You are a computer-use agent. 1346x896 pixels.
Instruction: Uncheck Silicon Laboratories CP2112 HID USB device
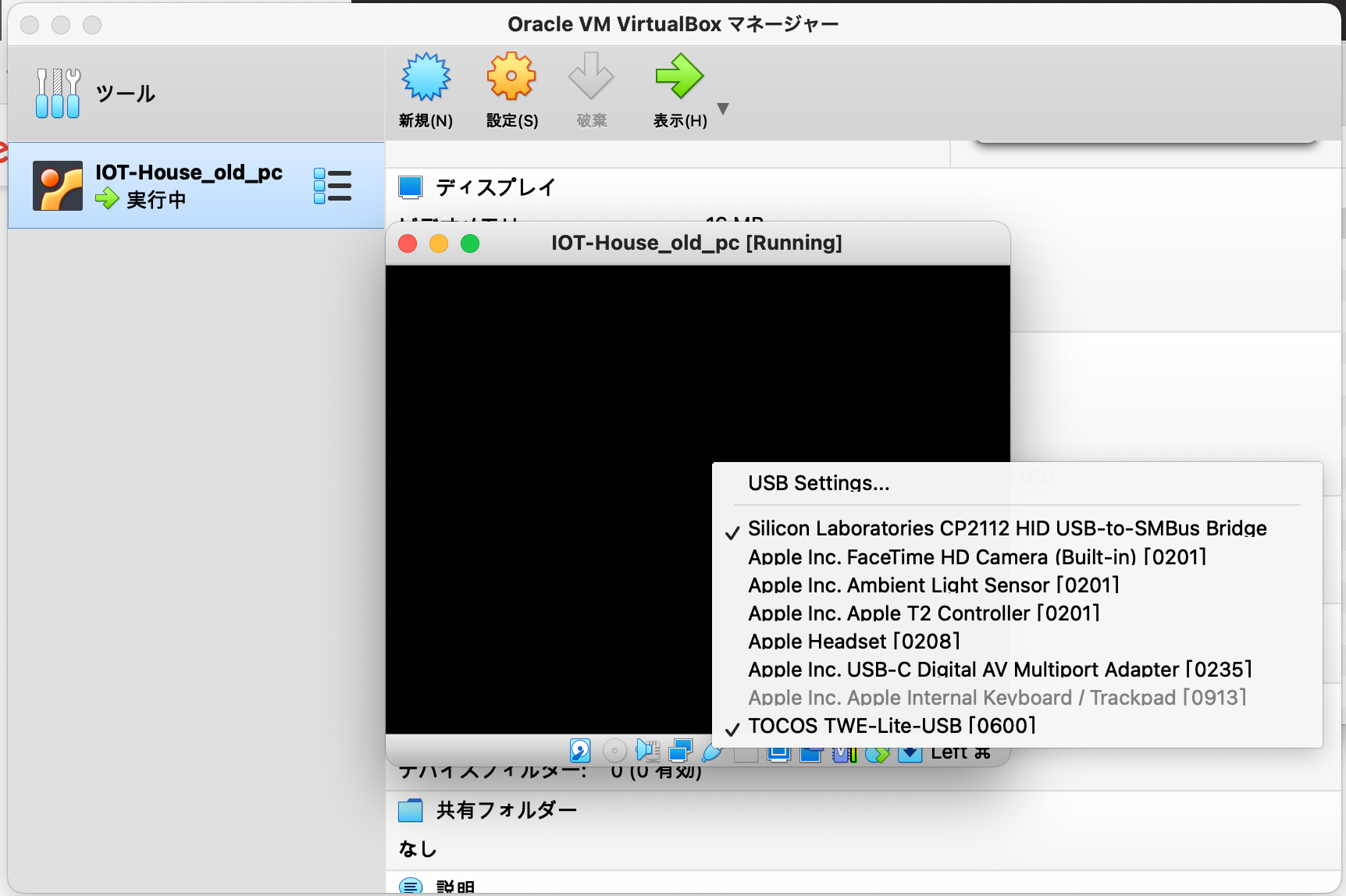[1017, 528]
